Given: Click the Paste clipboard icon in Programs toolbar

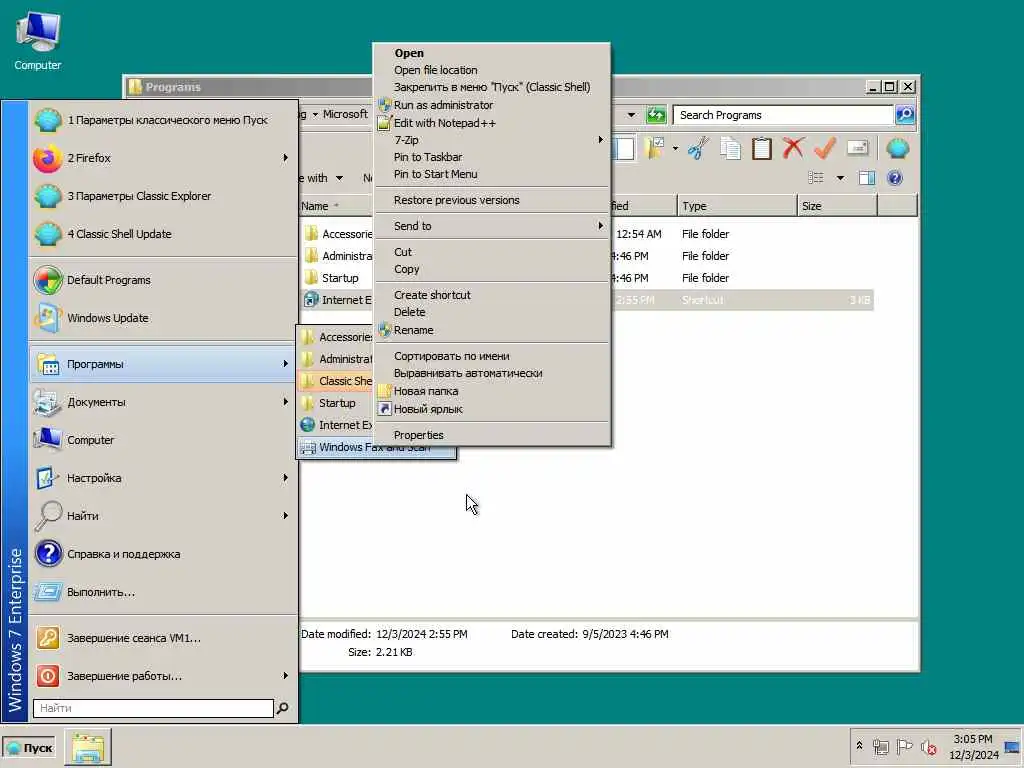Looking at the screenshot, I should click(761, 149).
